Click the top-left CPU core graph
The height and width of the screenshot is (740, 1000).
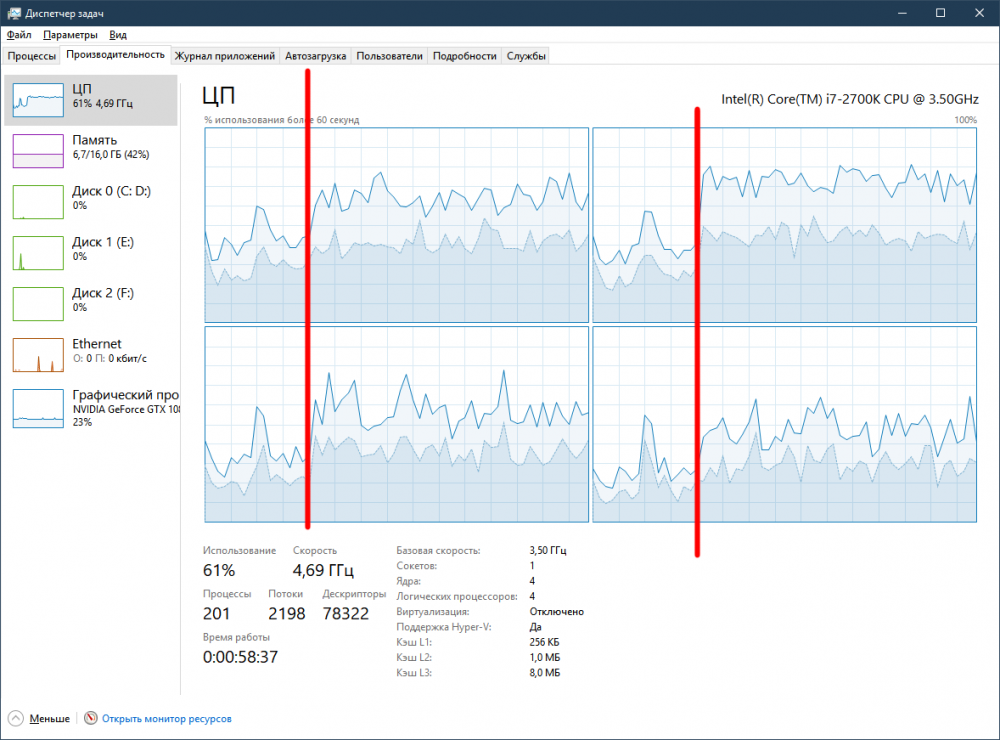[x=396, y=225]
